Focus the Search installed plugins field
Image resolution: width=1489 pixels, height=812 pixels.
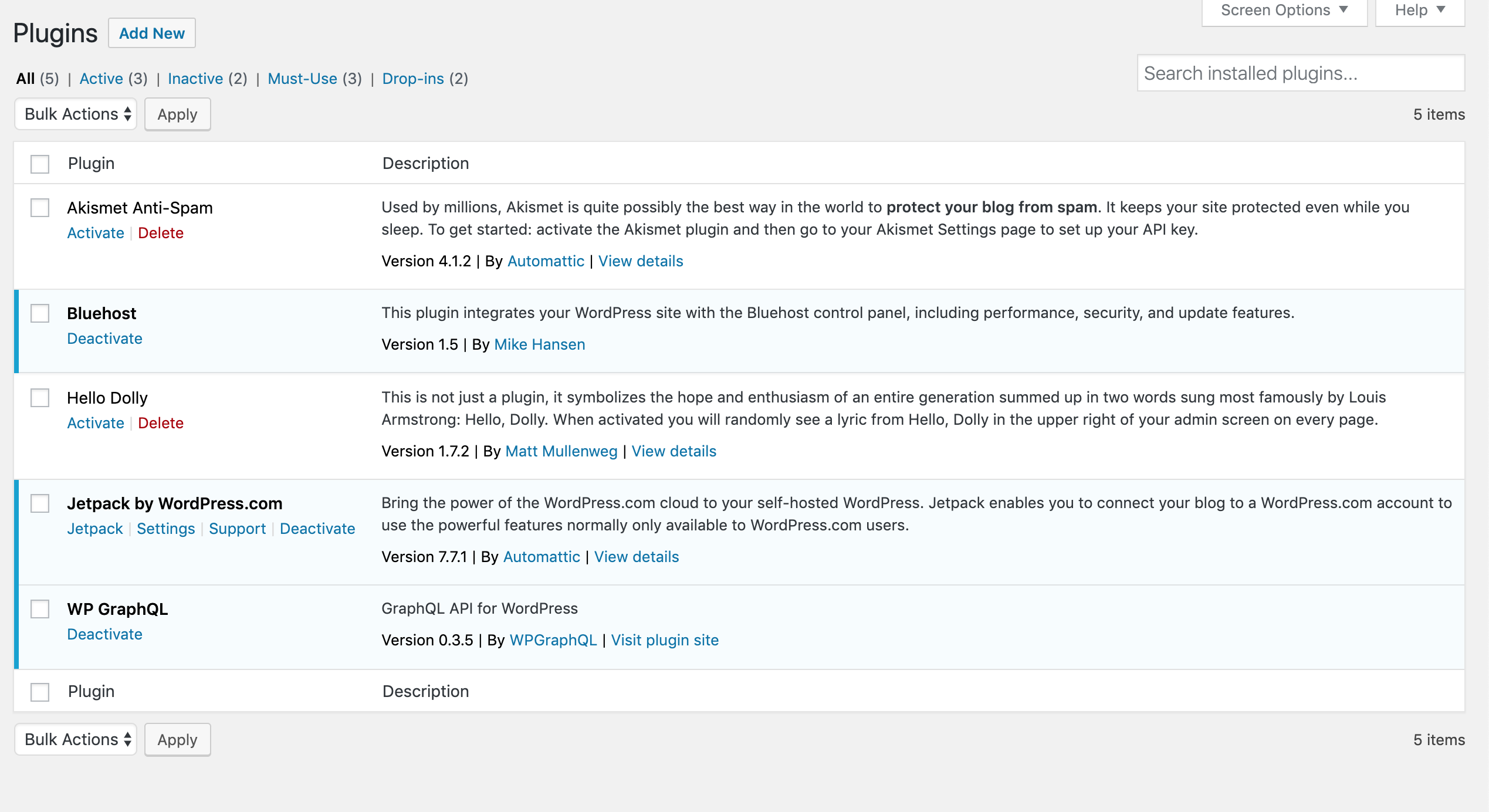(x=1301, y=73)
